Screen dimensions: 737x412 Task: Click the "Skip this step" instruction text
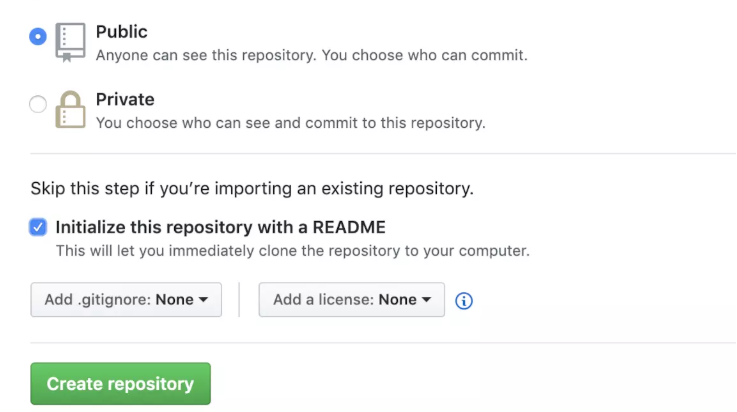tap(252, 188)
